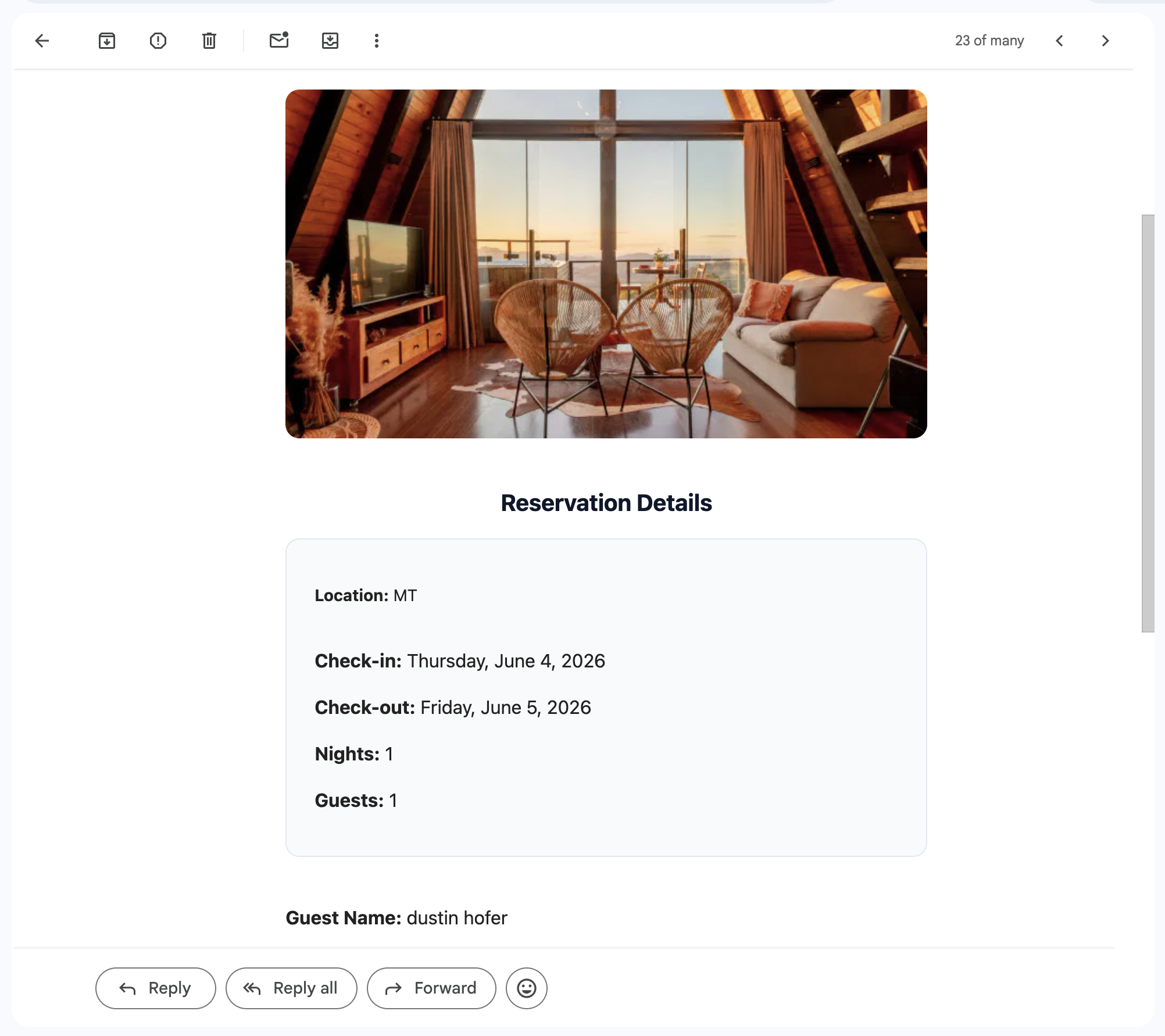Click guest name dustin hofer
Viewport: 1165px width, 1036px height.
pyautogui.click(x=457, y=918)
